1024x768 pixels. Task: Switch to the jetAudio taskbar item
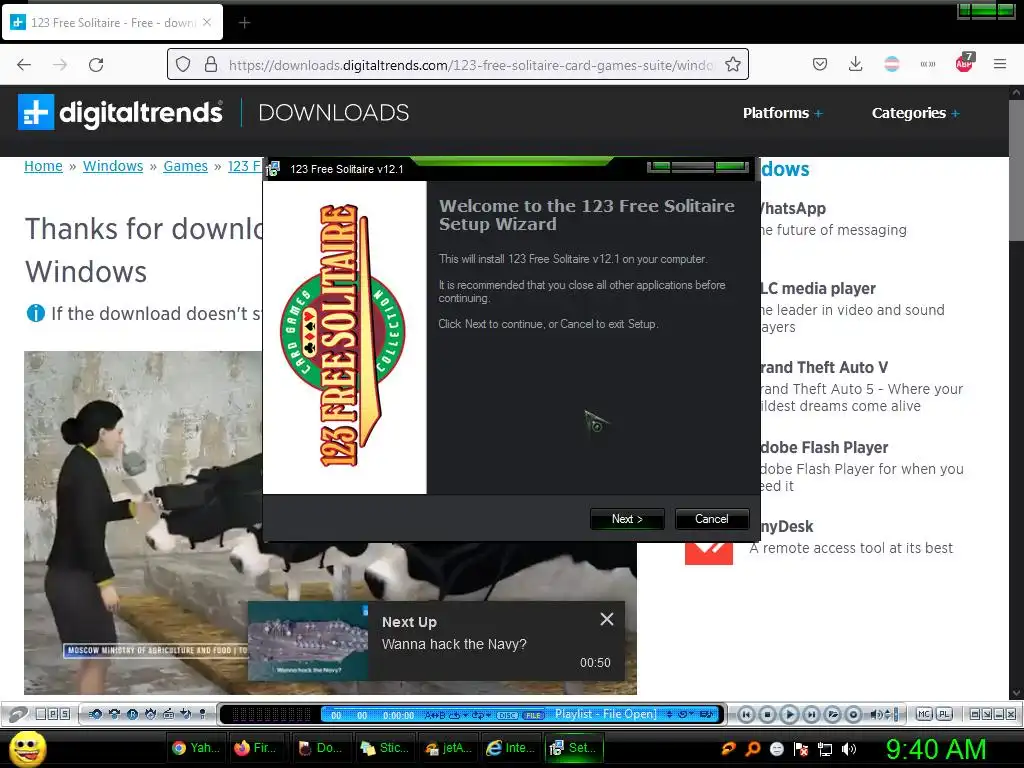pos(449,748)
